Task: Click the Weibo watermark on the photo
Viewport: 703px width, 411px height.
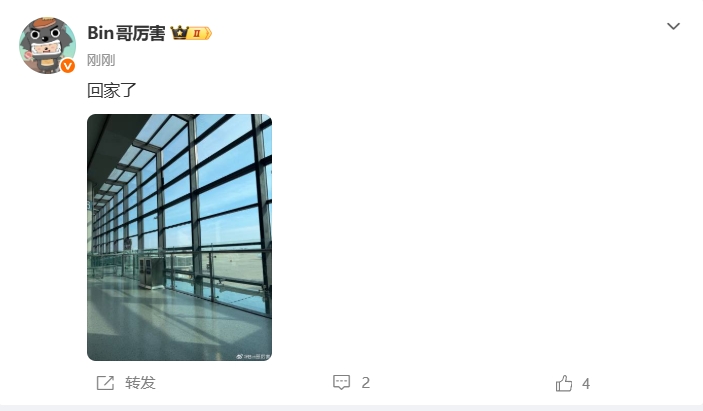Action: pos(253,357)
